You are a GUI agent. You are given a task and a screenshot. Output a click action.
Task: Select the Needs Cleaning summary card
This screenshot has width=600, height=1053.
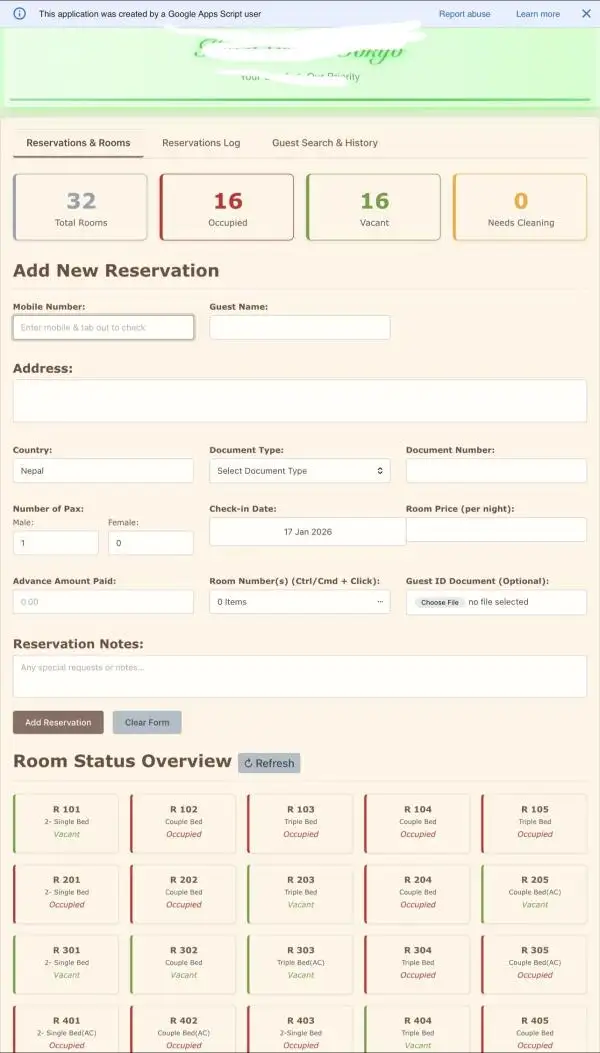tap(520, 207)
